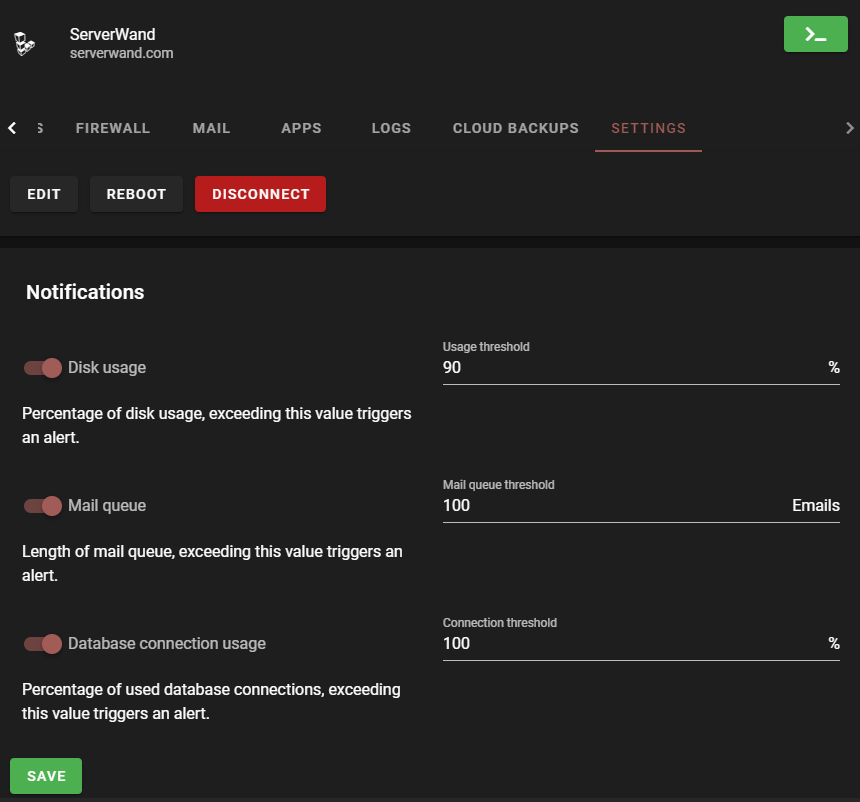The image size is (860, 802).
Task: Open the Apps tab
Action: point(301,128)
